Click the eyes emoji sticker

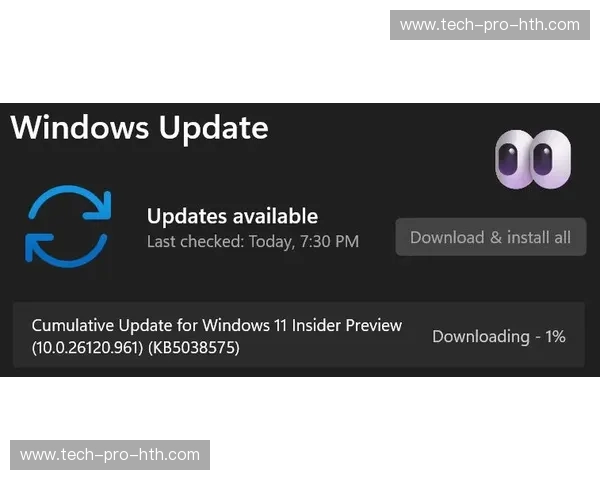coord(533,159)
